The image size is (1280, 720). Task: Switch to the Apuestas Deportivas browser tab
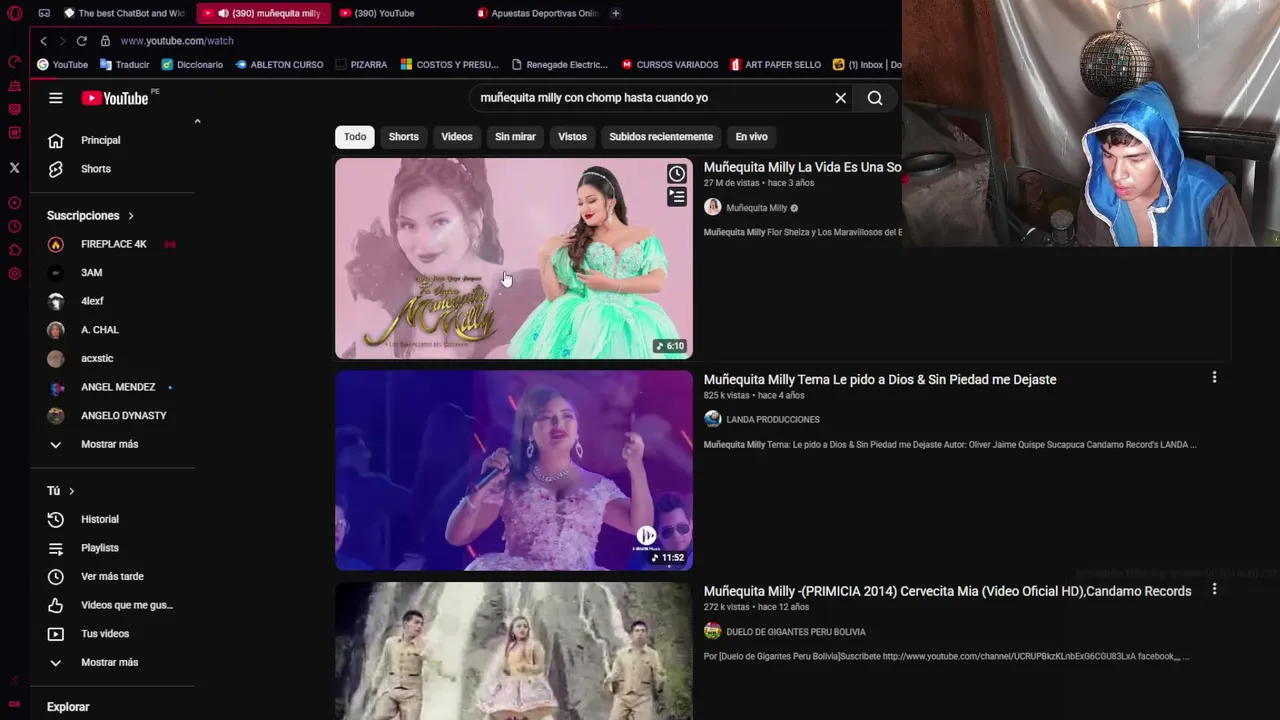click(x=537, y=13)
